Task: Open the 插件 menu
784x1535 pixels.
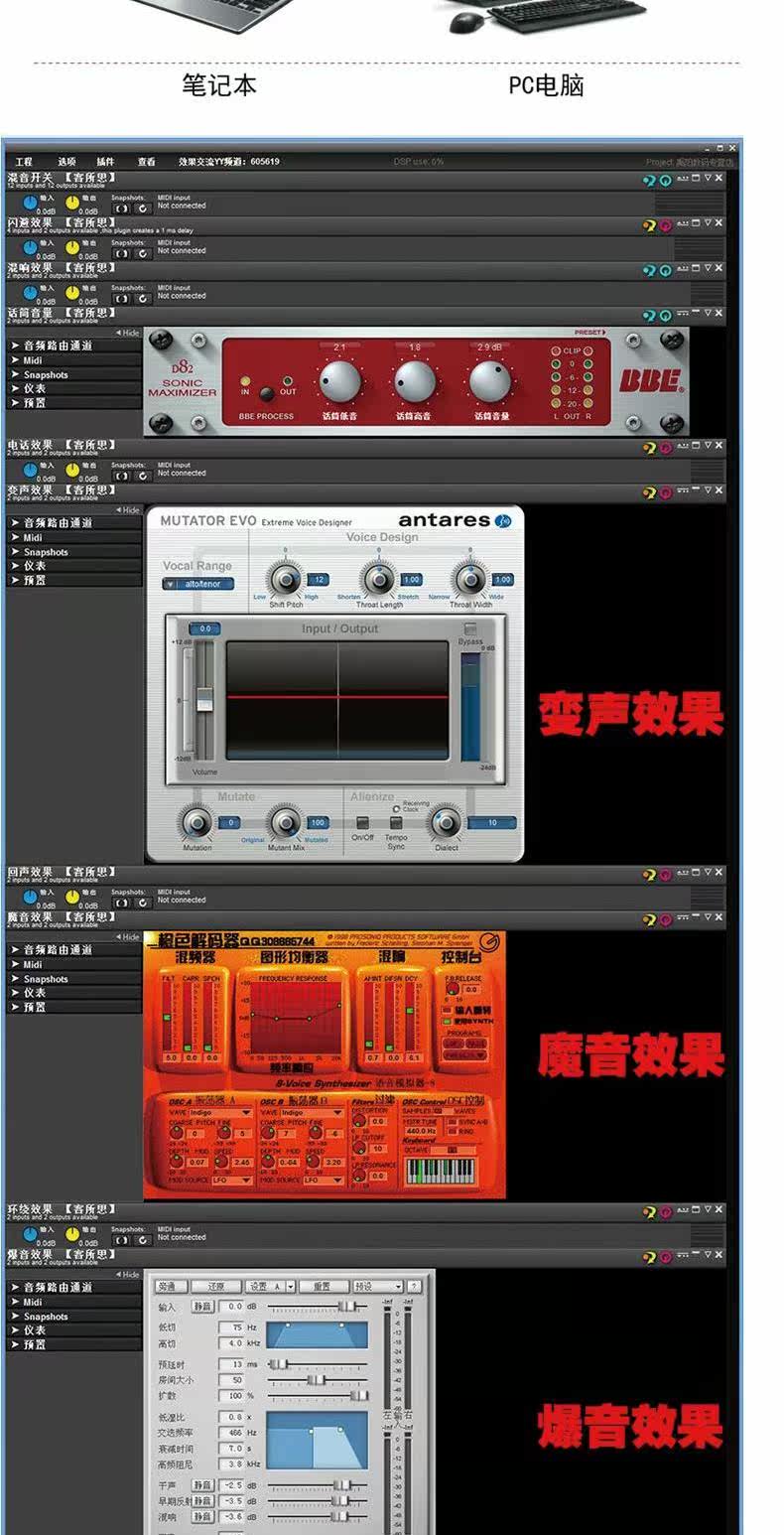Action: pos(105,162)
